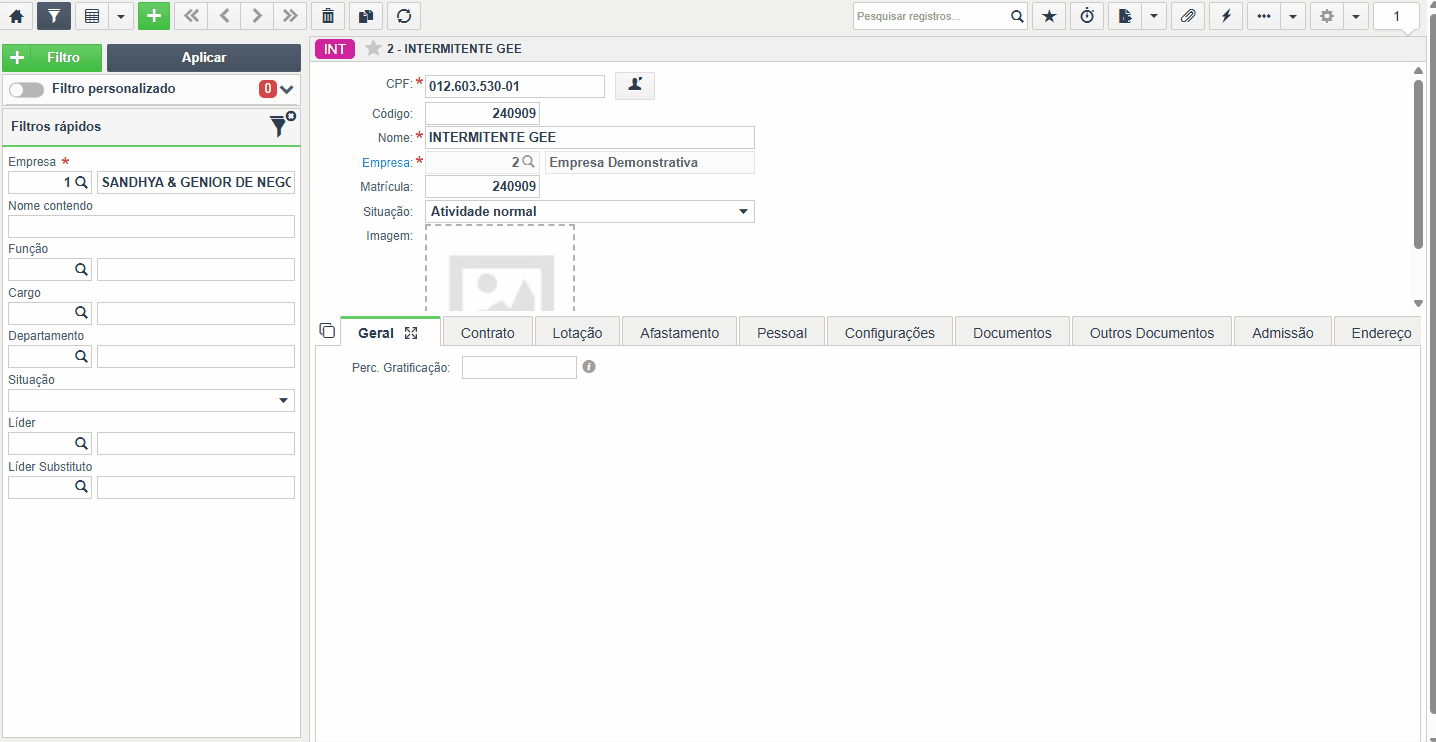Click the Empresa code filter field
The width and height of the screenshot is (1436, 742).
(x=41, y=183)
